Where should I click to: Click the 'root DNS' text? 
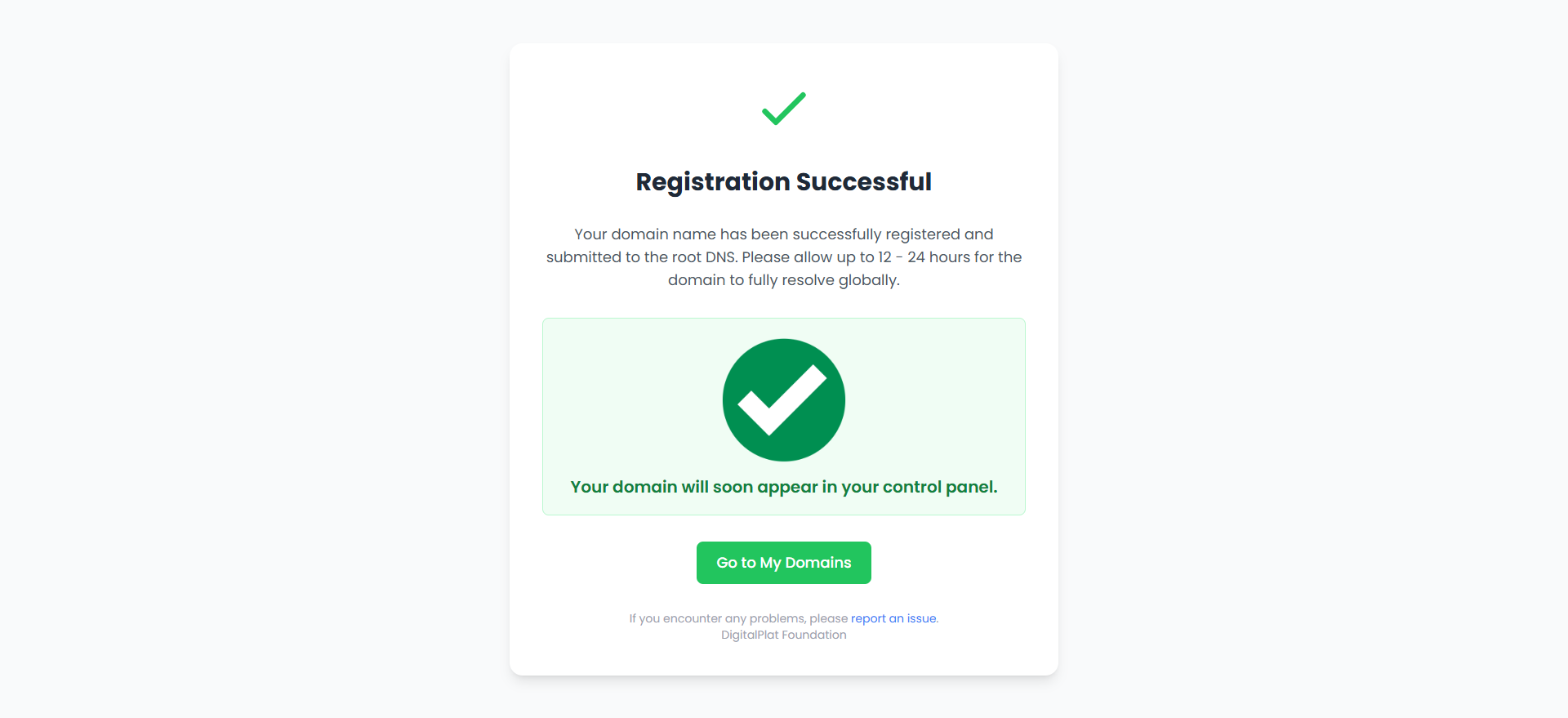[x=703, y=257]
